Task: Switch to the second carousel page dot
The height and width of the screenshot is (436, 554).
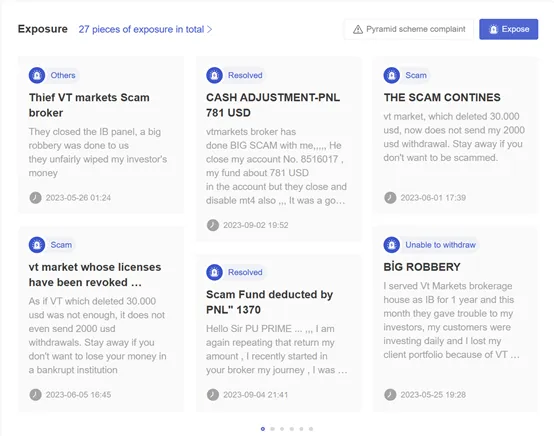Action: click(272, 429)
